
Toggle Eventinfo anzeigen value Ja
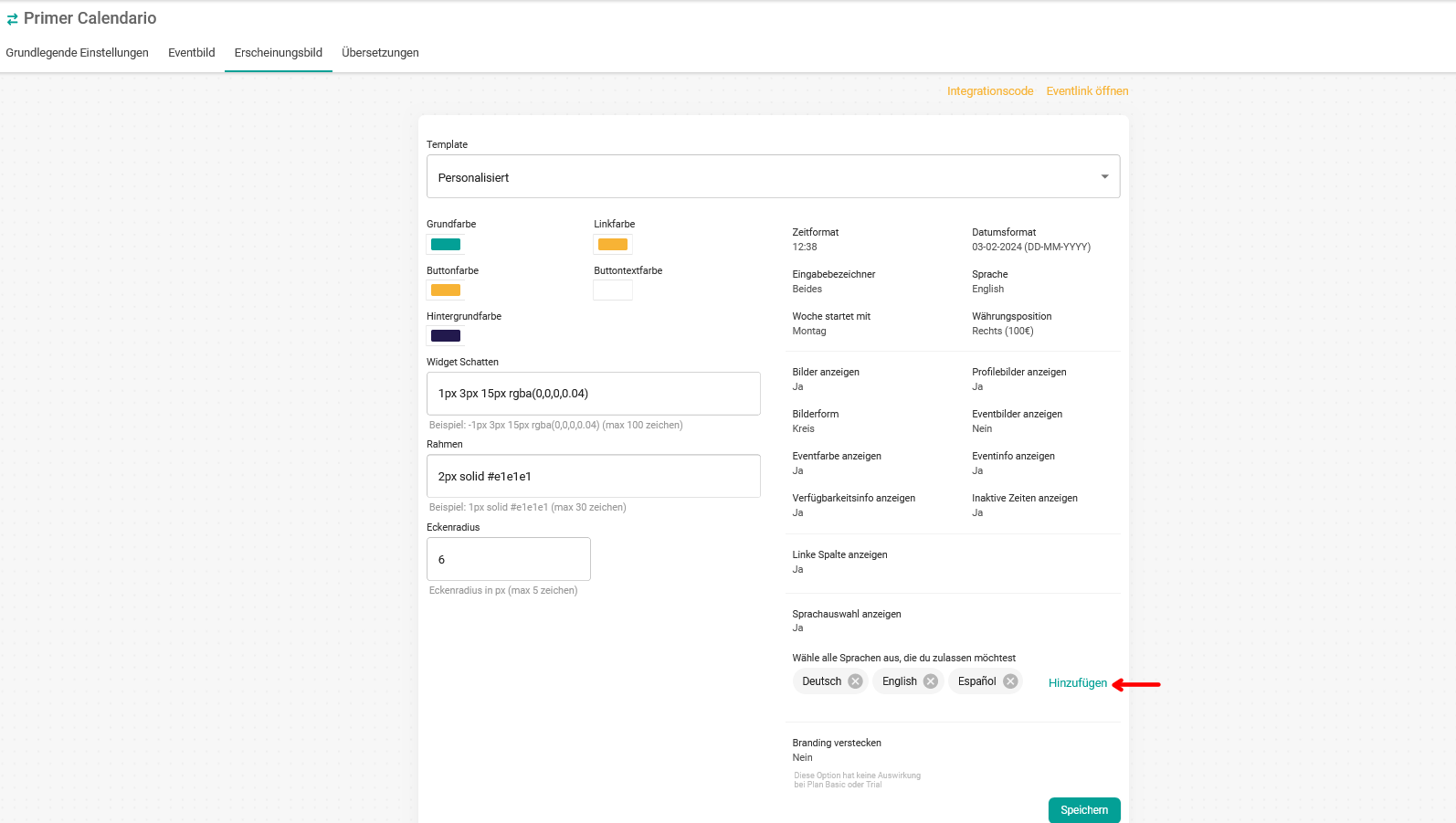[x=977, y=471]
